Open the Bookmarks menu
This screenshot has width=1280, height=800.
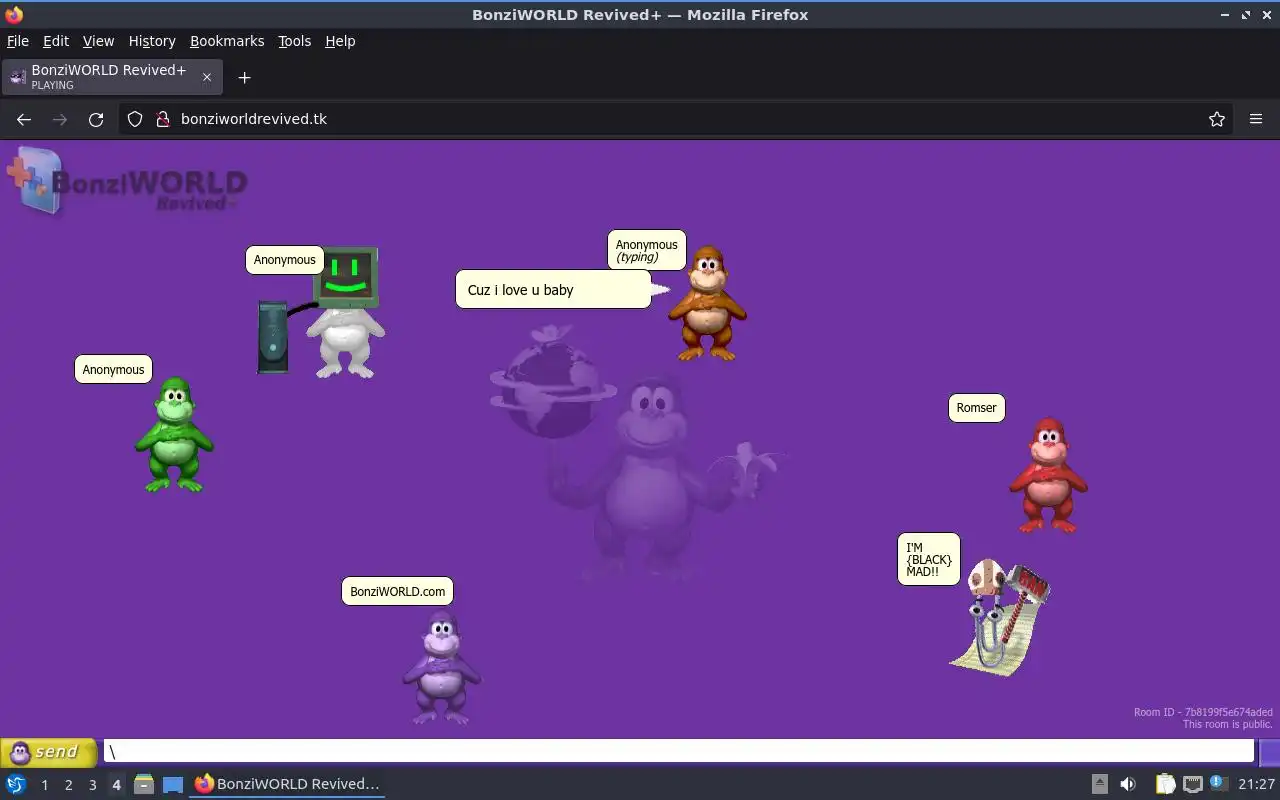227,41
